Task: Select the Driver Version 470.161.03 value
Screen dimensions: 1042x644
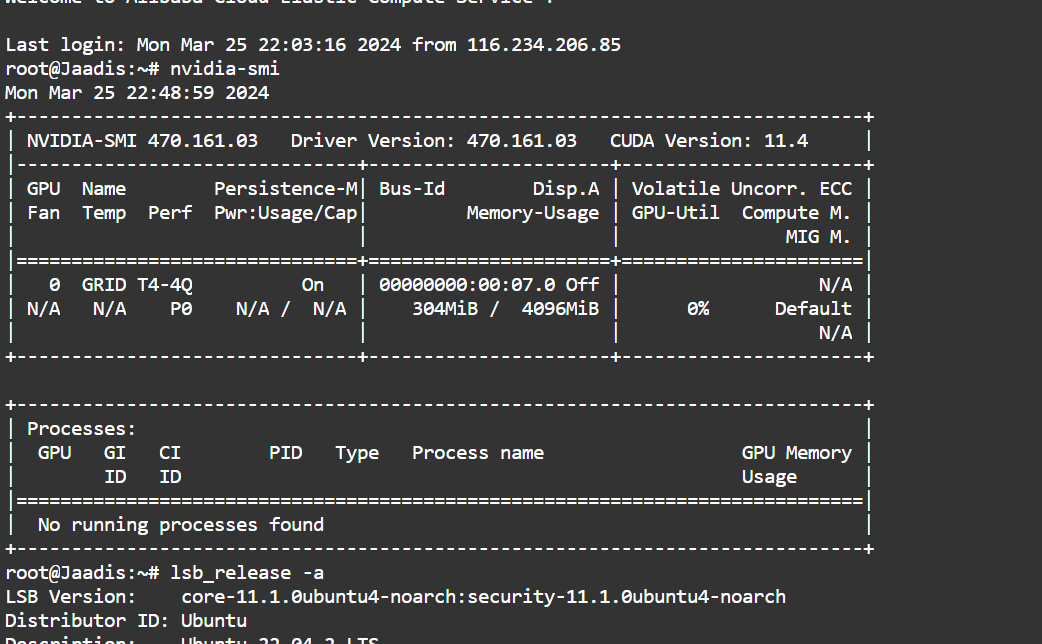Action: pyautogui.click(x=521, y=141)
